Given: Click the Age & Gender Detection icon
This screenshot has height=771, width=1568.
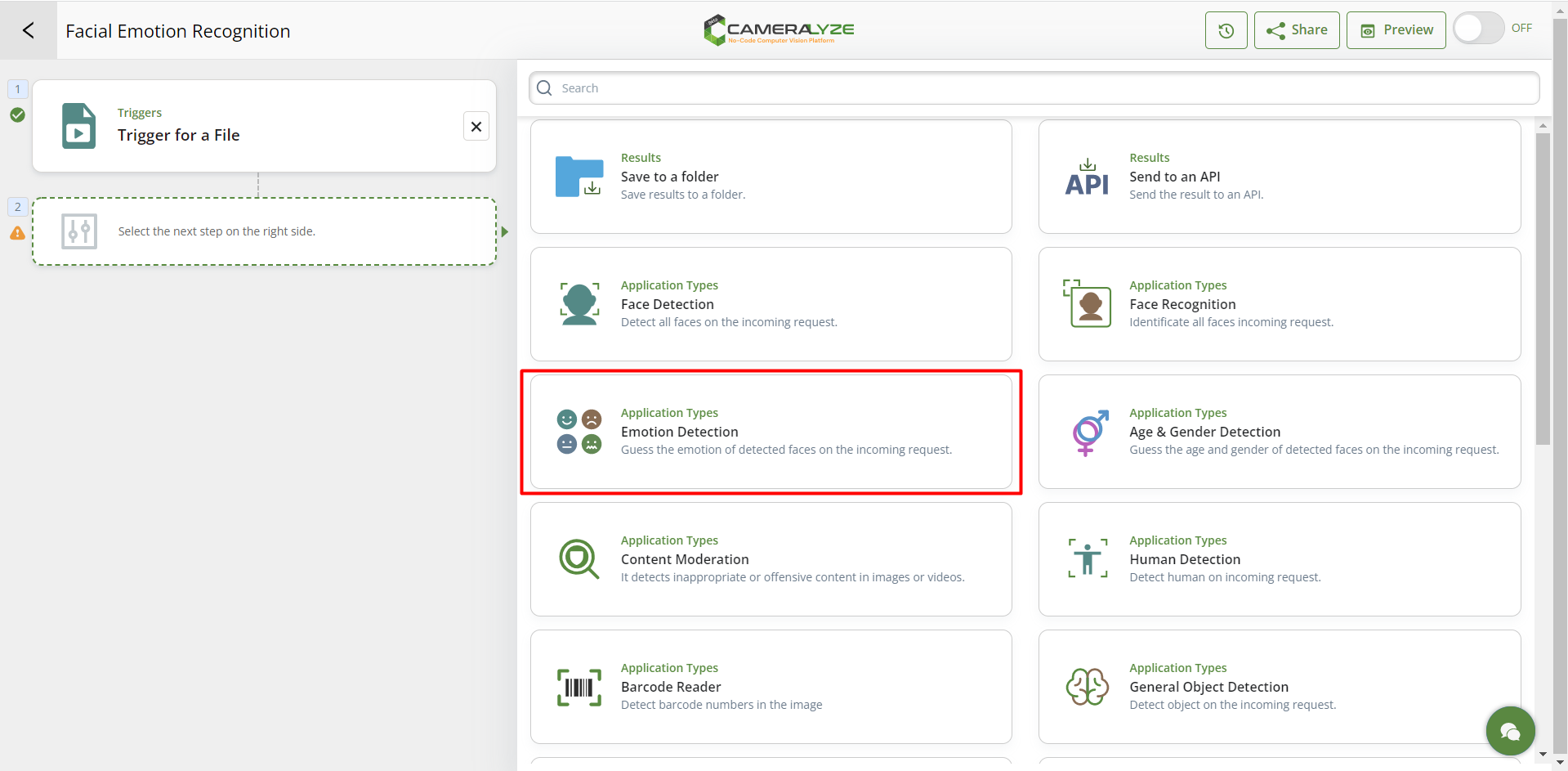Looking at the screenshot, I should (1090, 433).
